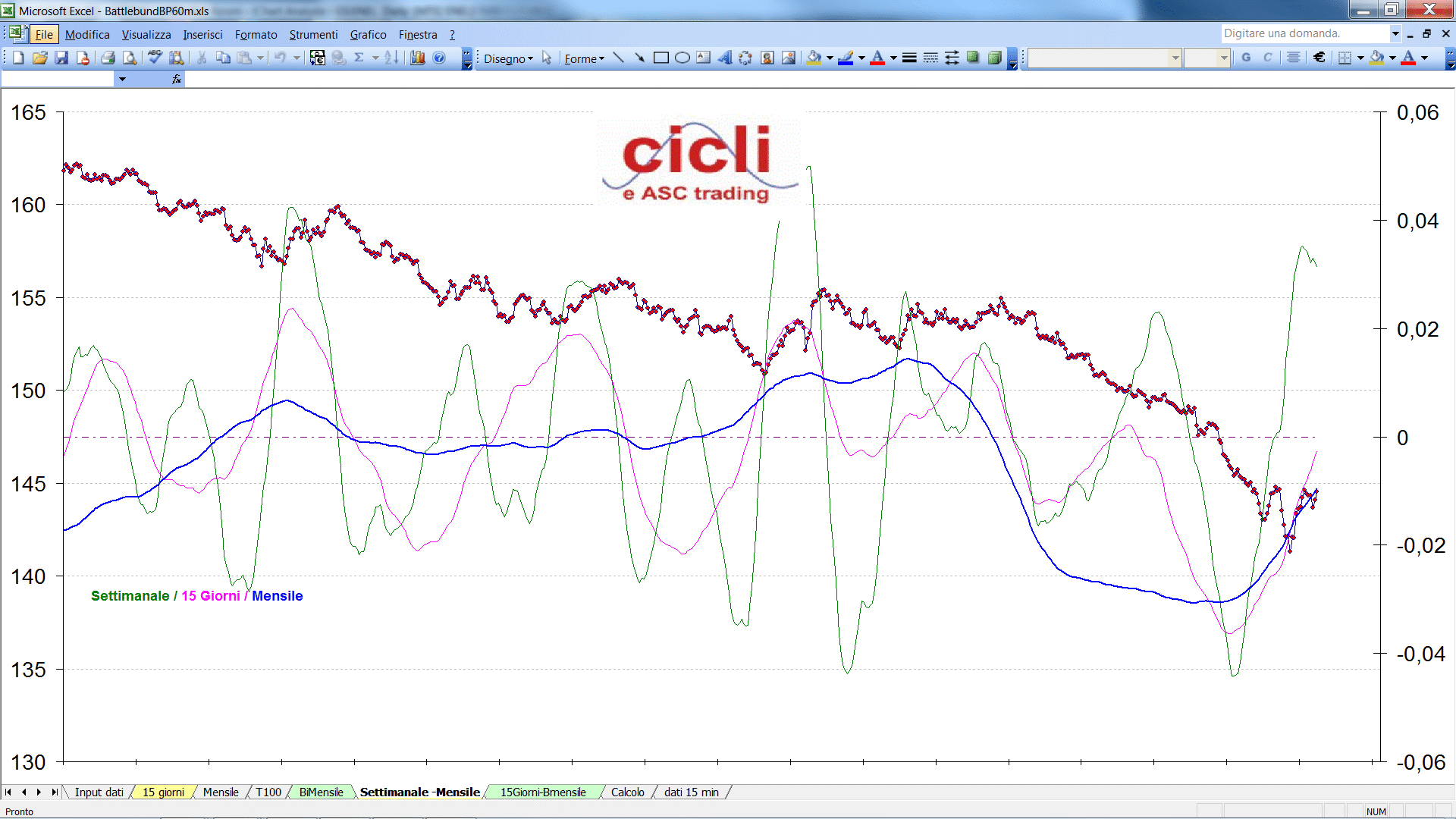Viewport: 1456px width, 819px height.
Task: Run the spell check icon
Action: coord(155,58)
